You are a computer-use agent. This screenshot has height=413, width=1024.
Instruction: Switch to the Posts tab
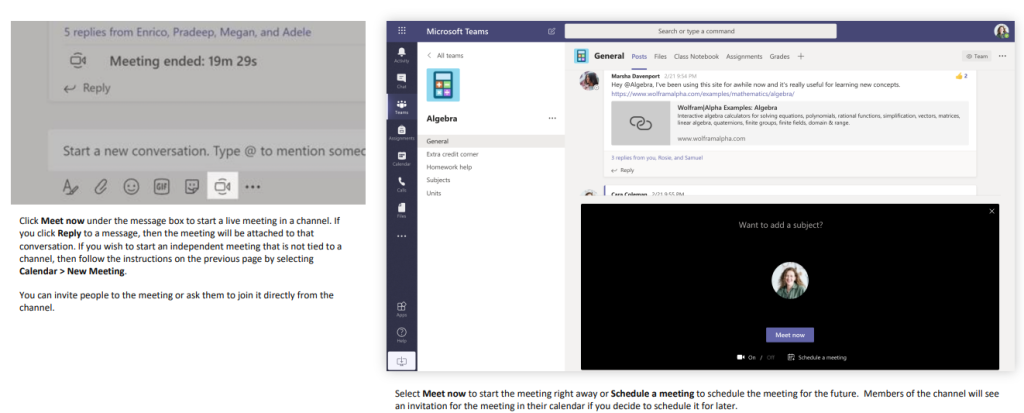click(639, 57)
